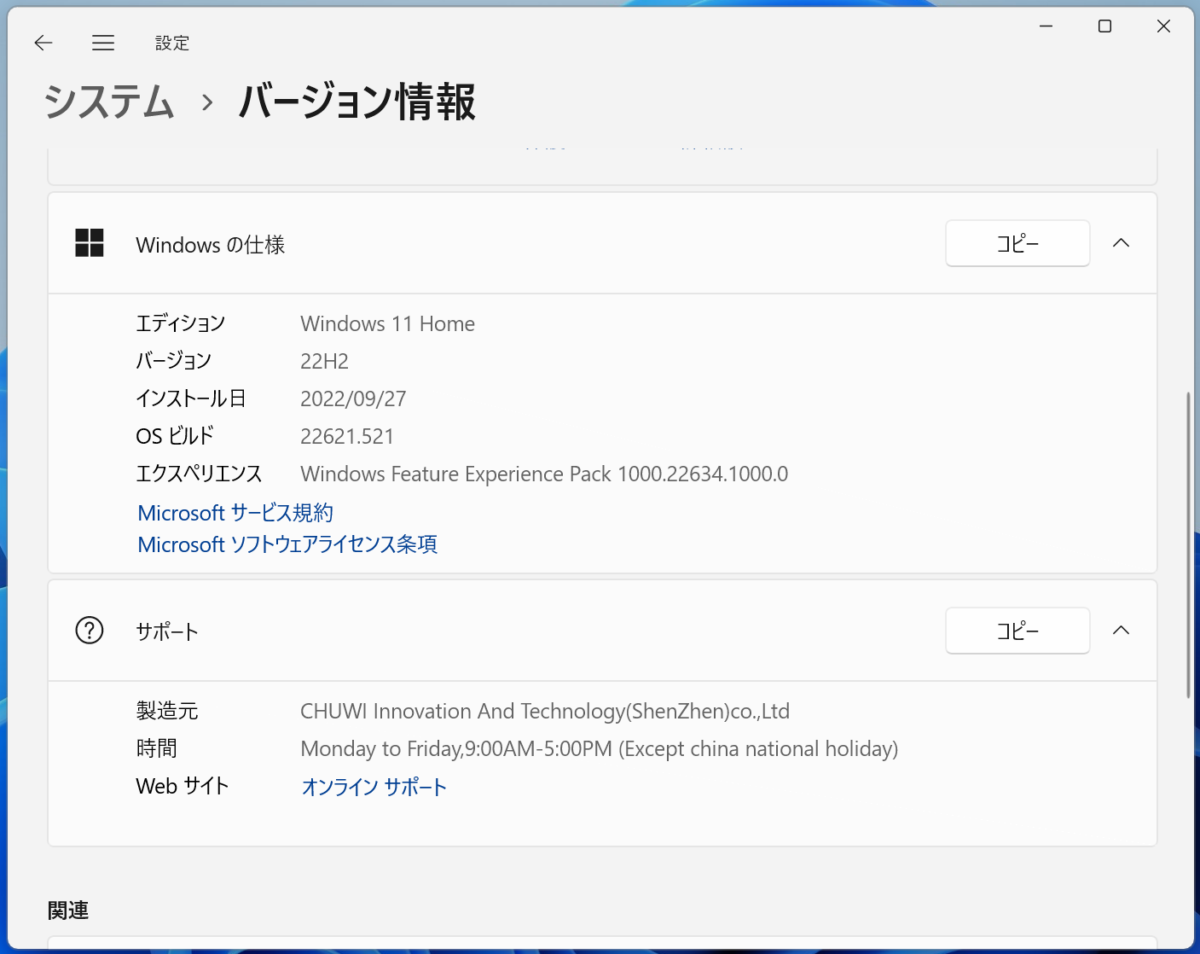Collapse the サポート section

pyautogui.click(x=1121, y=630)
